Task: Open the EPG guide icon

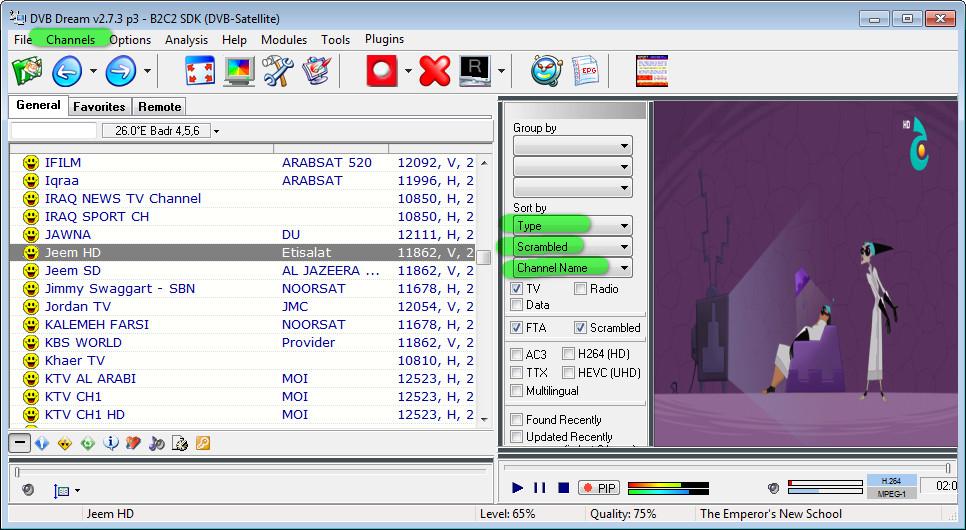Action: pyautogui.click(x=585, y=71)
